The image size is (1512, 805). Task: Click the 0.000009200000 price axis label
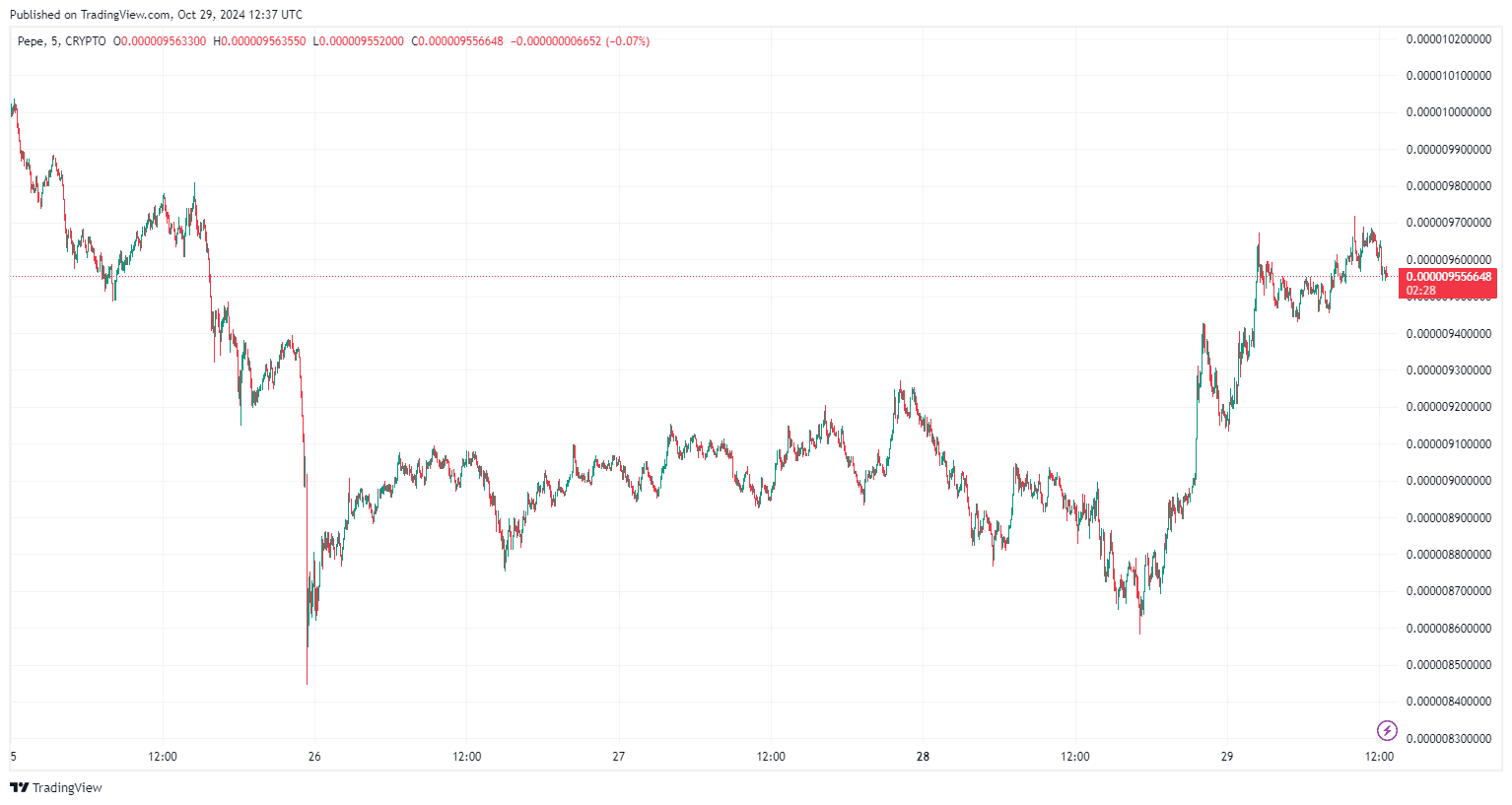click(1448, 407)
